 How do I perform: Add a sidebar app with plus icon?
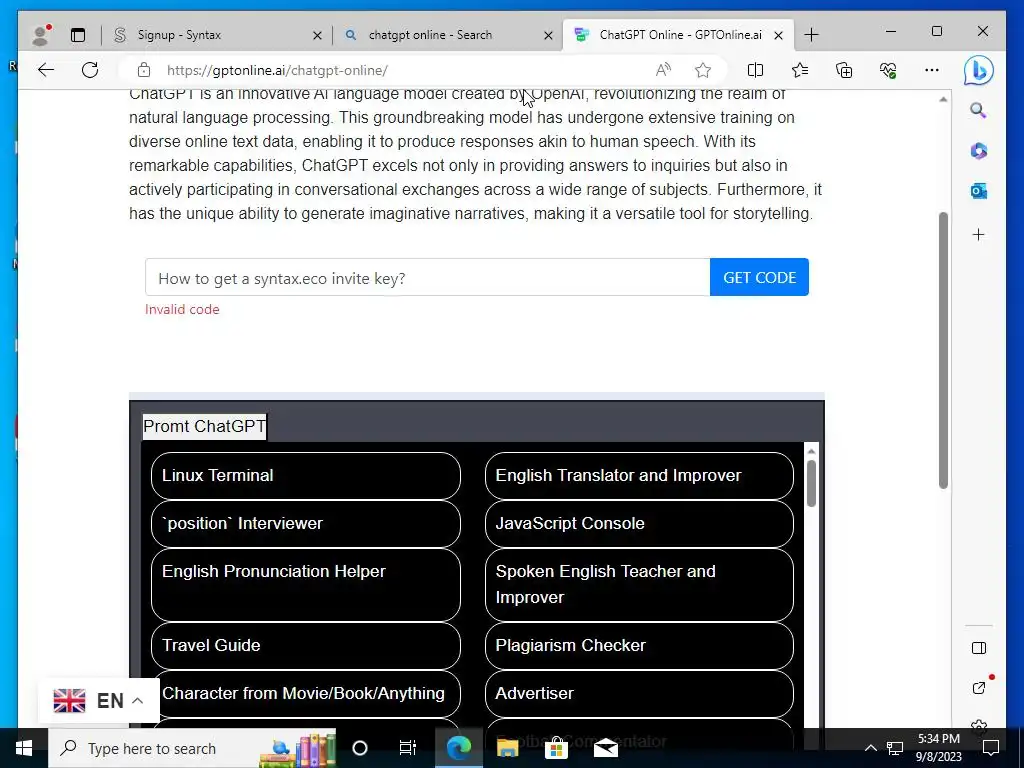(x=978, y=234)
